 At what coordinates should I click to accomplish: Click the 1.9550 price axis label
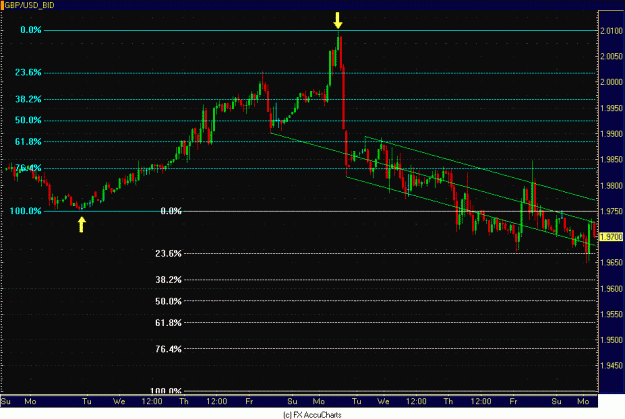(611, 314)
